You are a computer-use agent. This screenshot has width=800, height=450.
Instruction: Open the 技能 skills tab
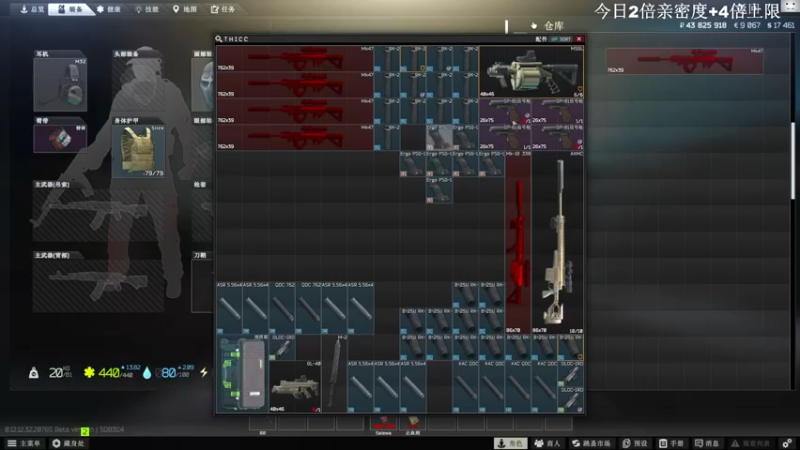pos(147,9)
